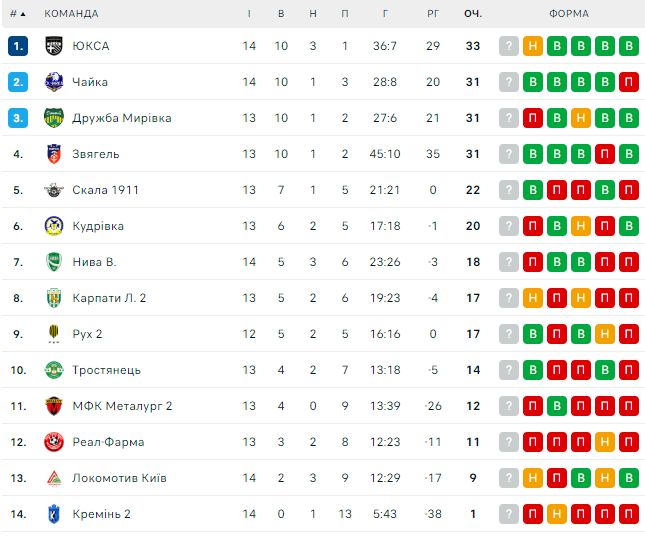Image resolution: width=645 pixels, height=538 pixels.
Task: Click the КОМАНДА column header
Action: click(71, 14)
